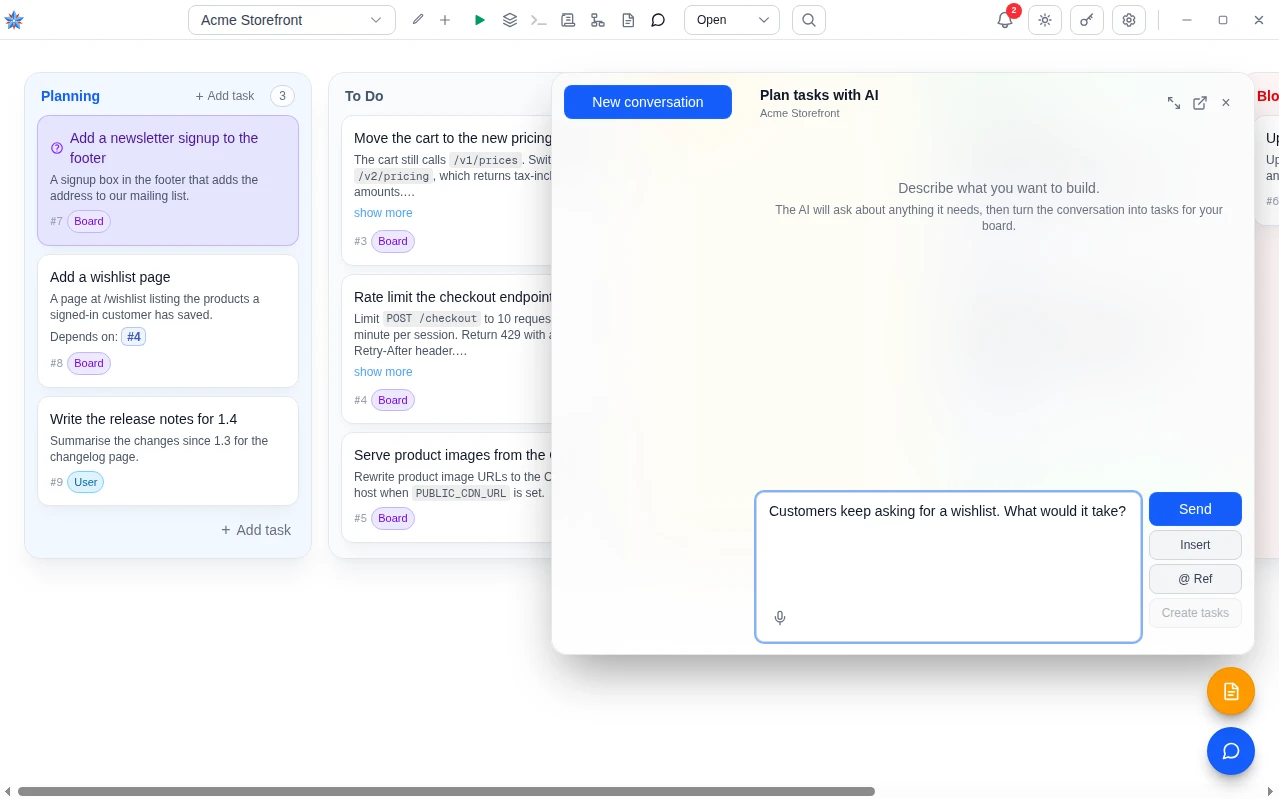Maximize the application window
The height and width of the screenshot is (799, 1279).
pos(1223,20)
